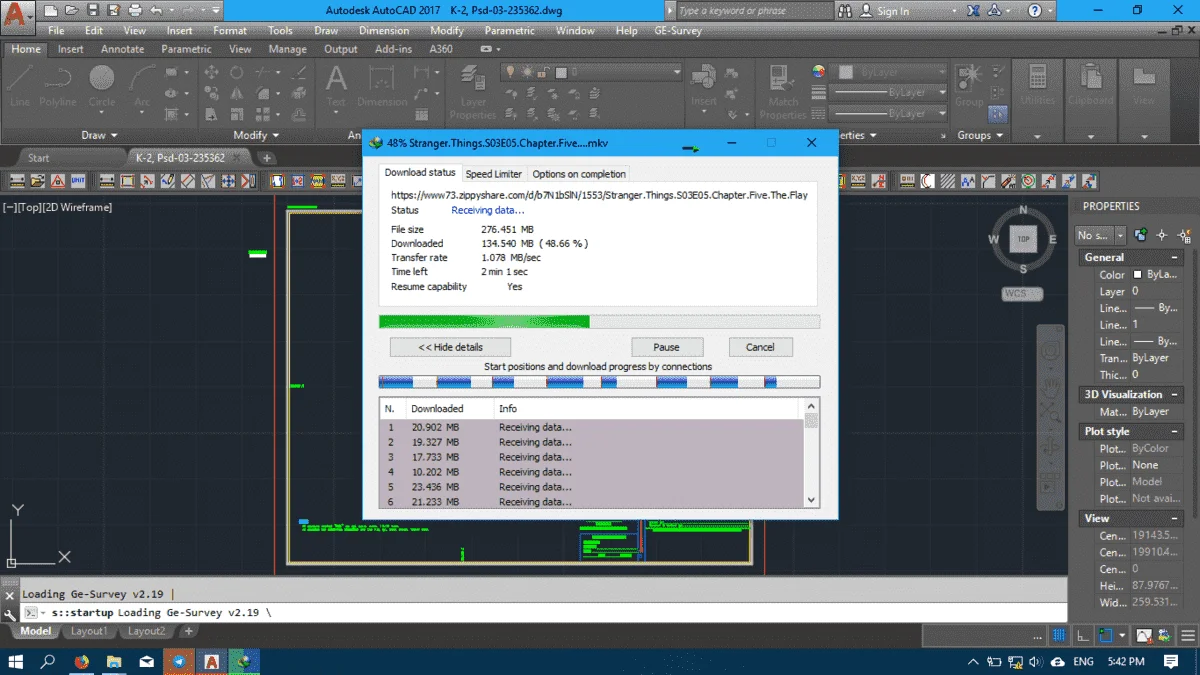Switch to the Speed Limiter tab

click(494, 174)
